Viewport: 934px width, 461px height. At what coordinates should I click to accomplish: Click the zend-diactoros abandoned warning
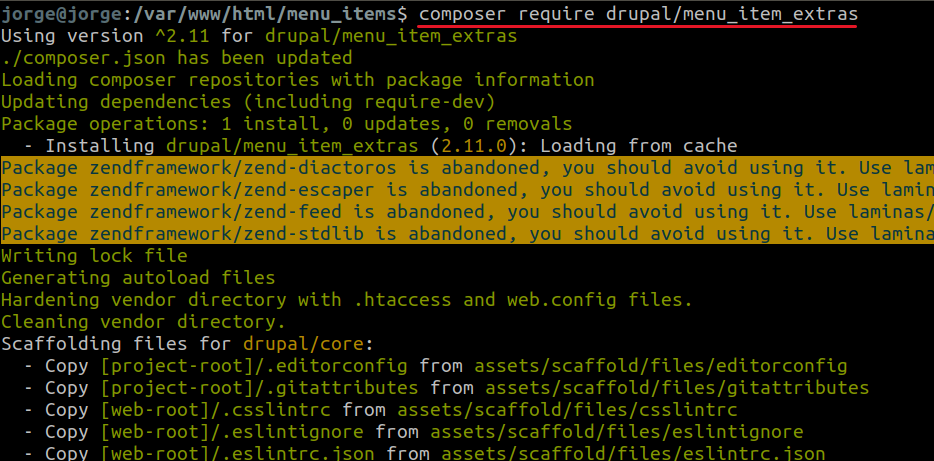[467, 168]
